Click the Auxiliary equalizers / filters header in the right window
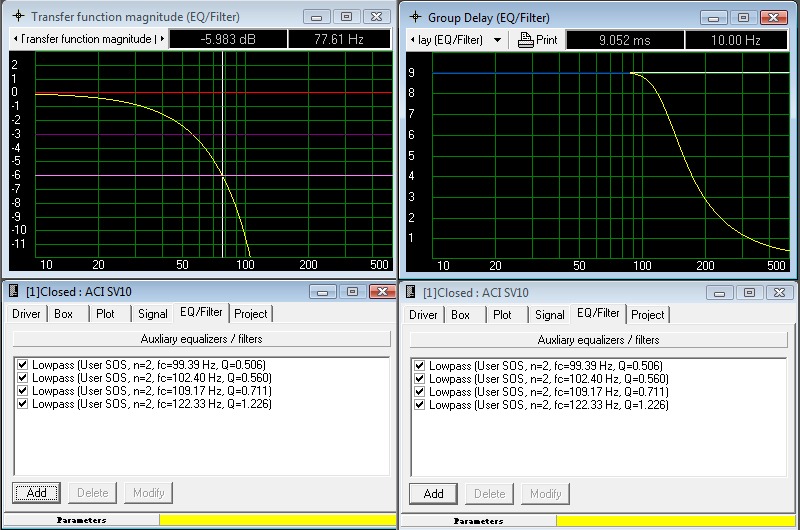 point(598,340)
